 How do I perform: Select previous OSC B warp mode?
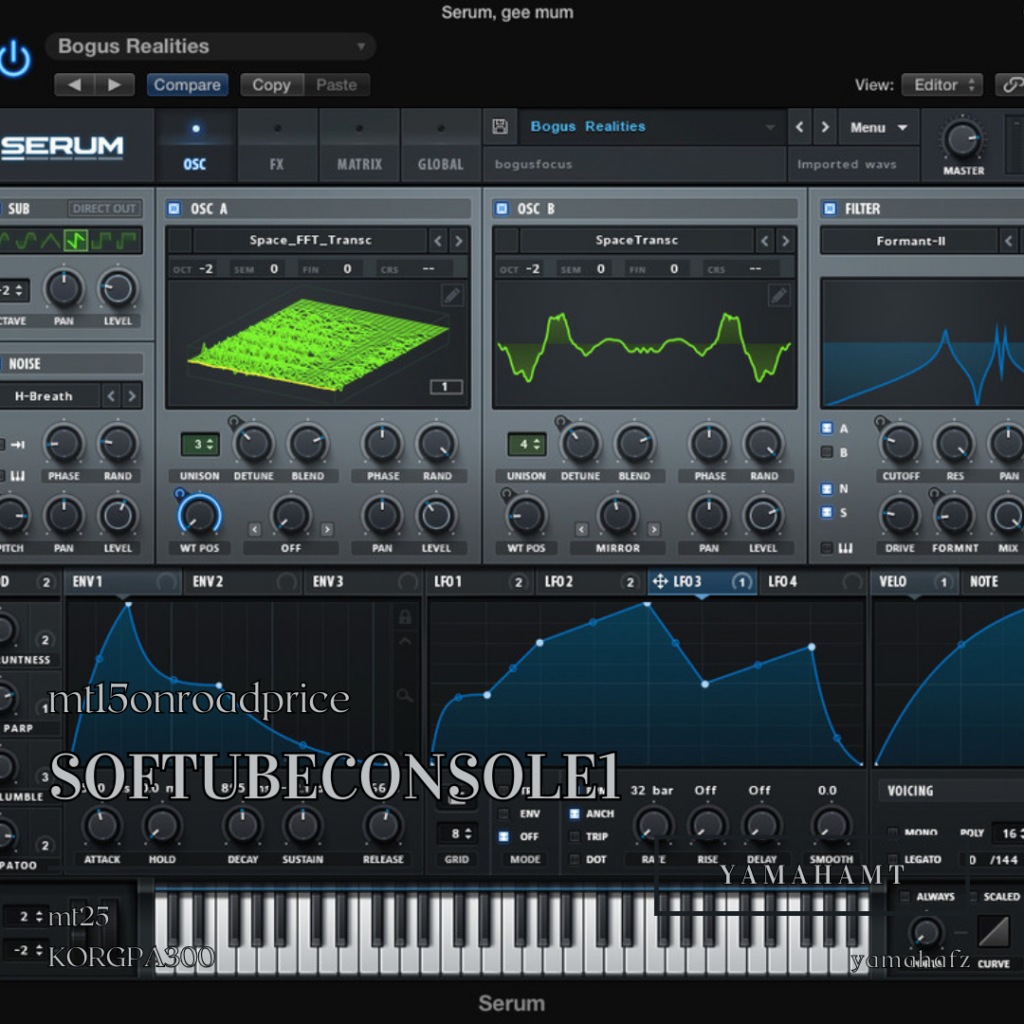coord(581,529)
